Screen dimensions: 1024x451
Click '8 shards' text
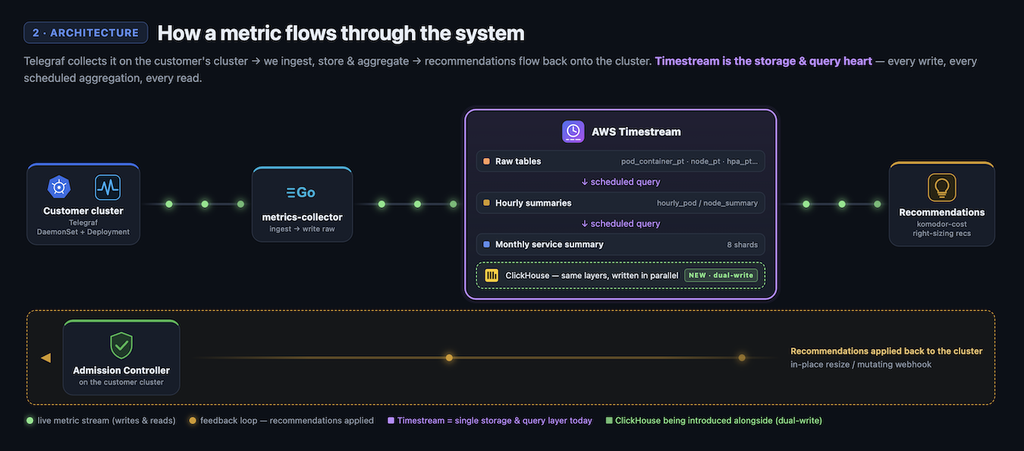point(743,245)
